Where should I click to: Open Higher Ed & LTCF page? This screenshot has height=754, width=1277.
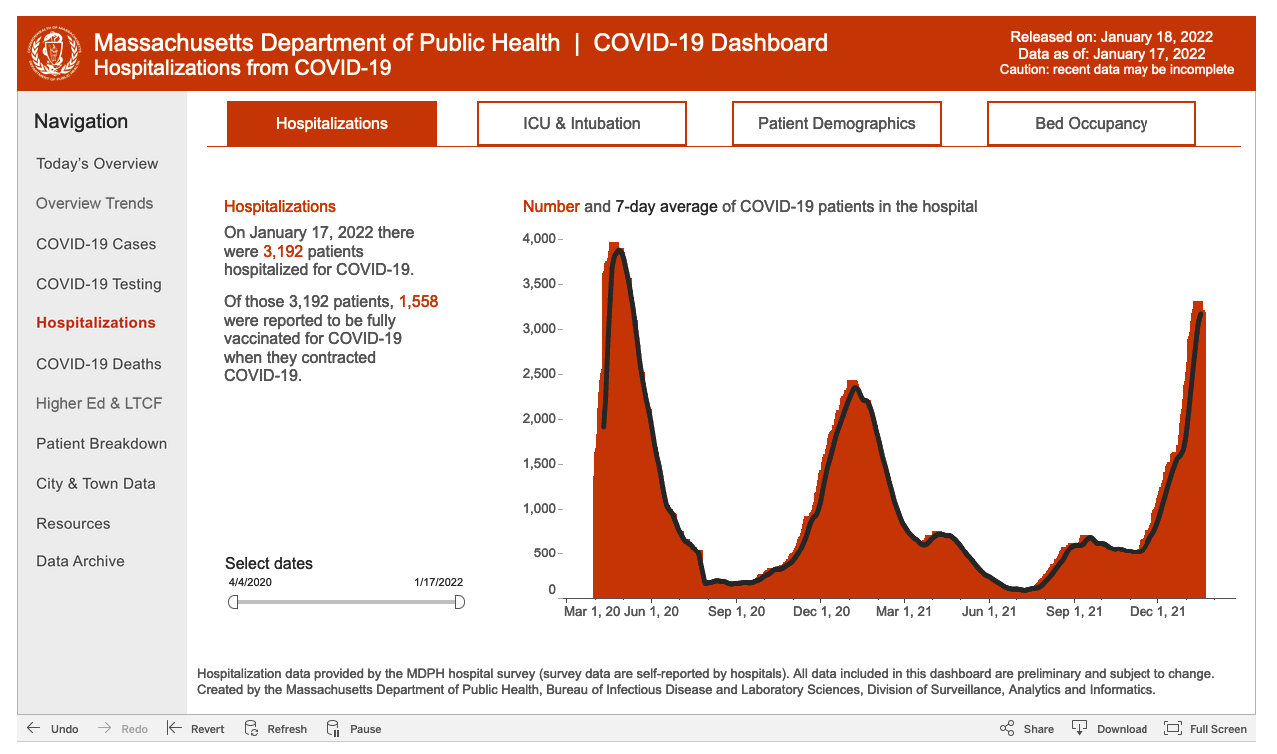(x=99, y=403)
